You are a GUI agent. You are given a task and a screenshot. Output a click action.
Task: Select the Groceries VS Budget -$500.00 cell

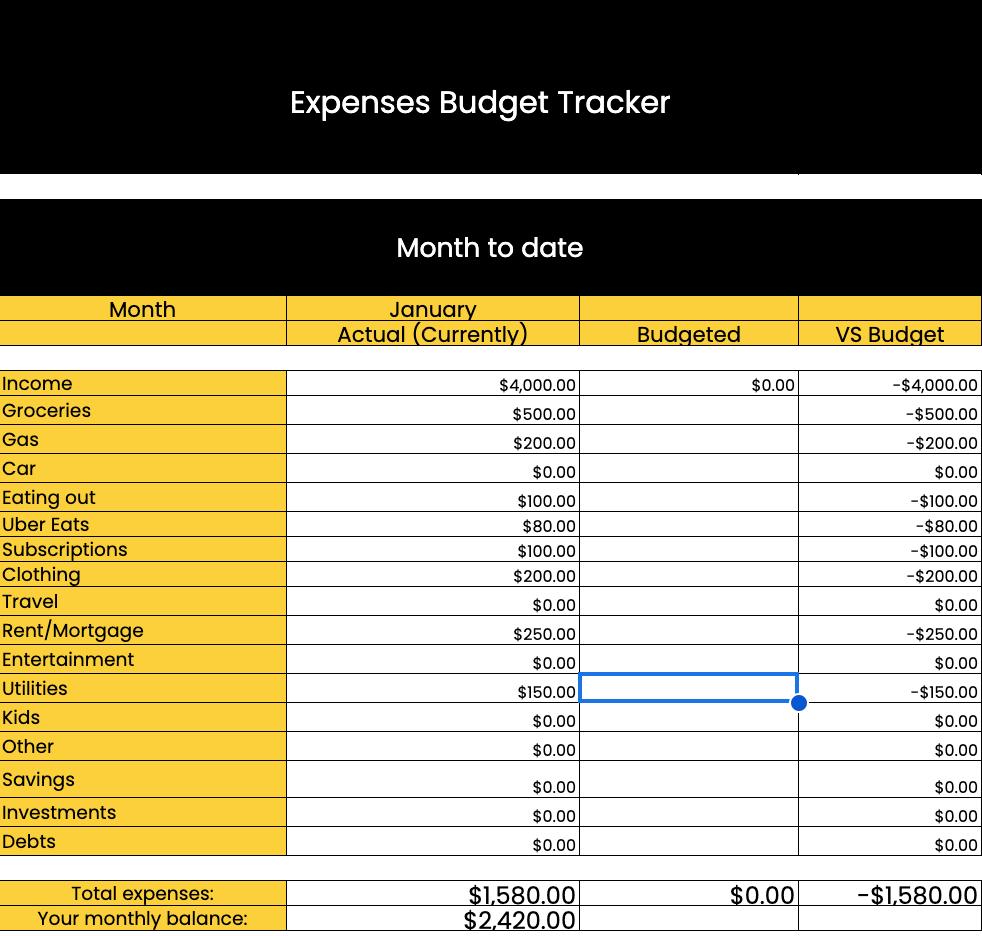click(x=890, y=410)
